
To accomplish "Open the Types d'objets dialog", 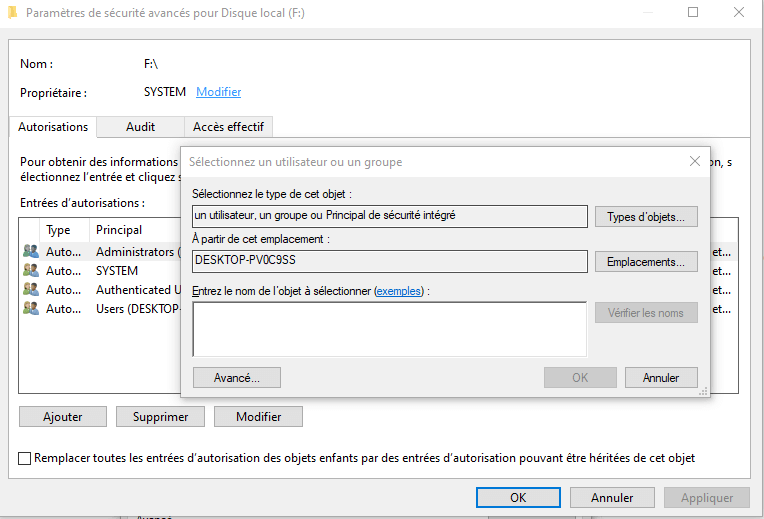I will [x=645, y=217].
